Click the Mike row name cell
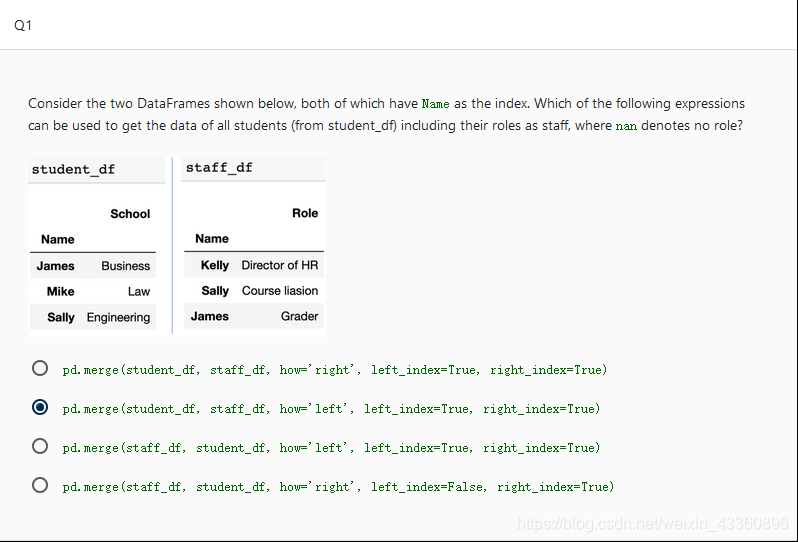The width and height of the screenshot is (798, 542). (61, 292)
